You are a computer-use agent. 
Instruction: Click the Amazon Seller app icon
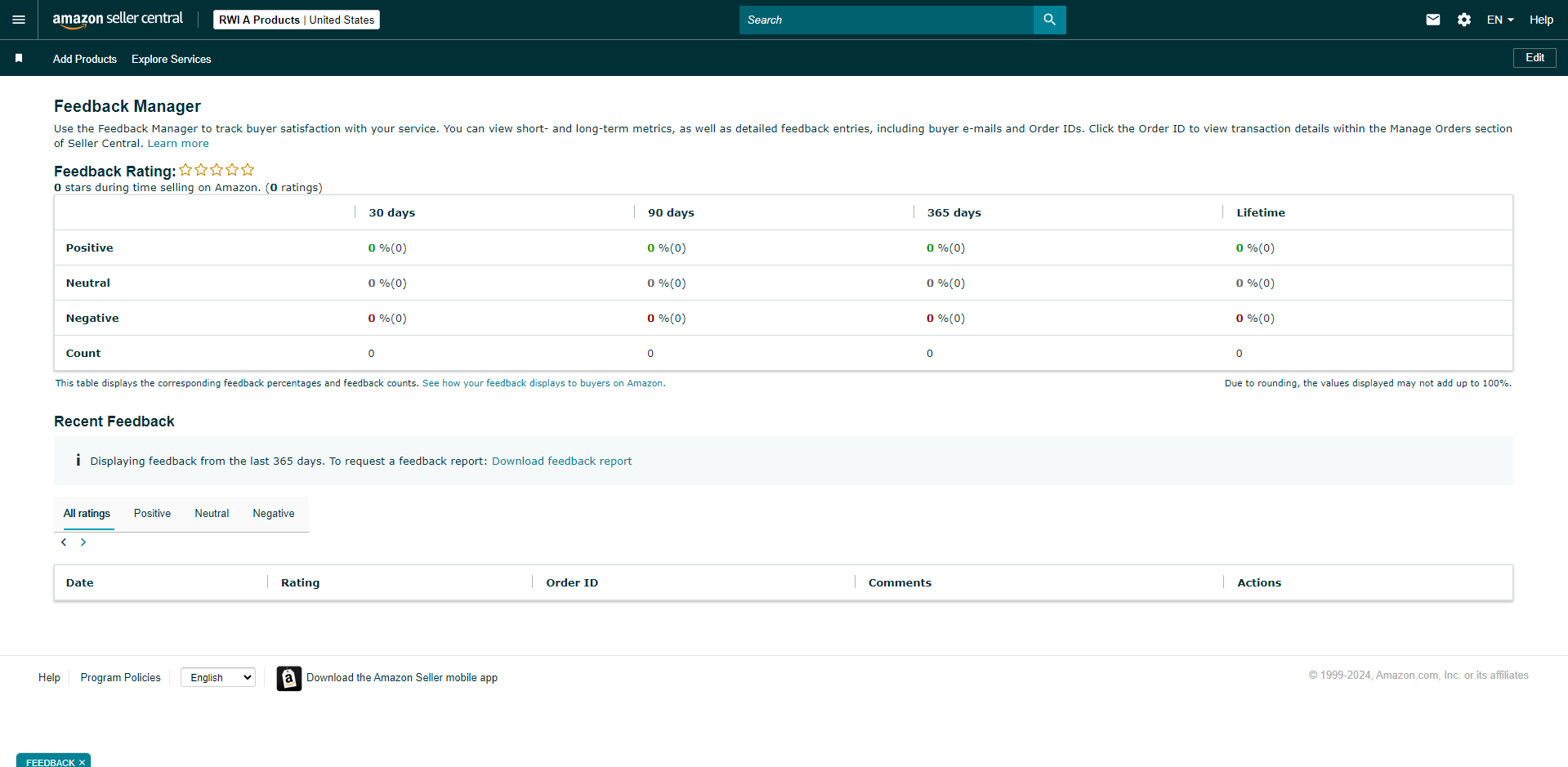[288, 678]
